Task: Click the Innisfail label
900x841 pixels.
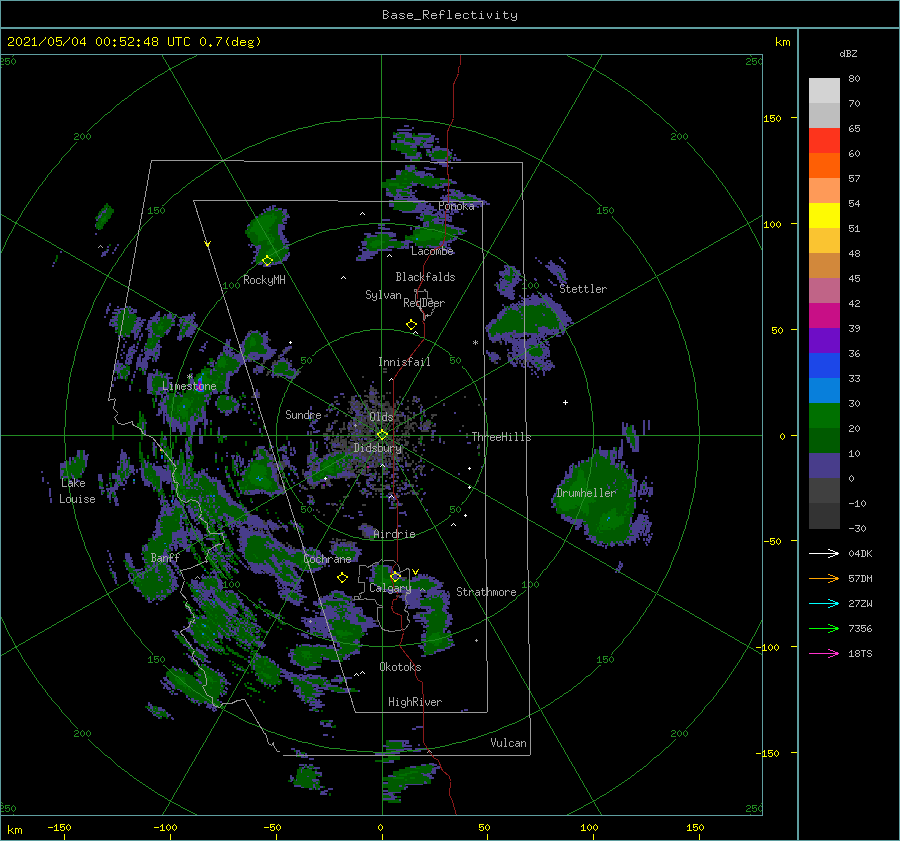Action: tap(404, 362)
